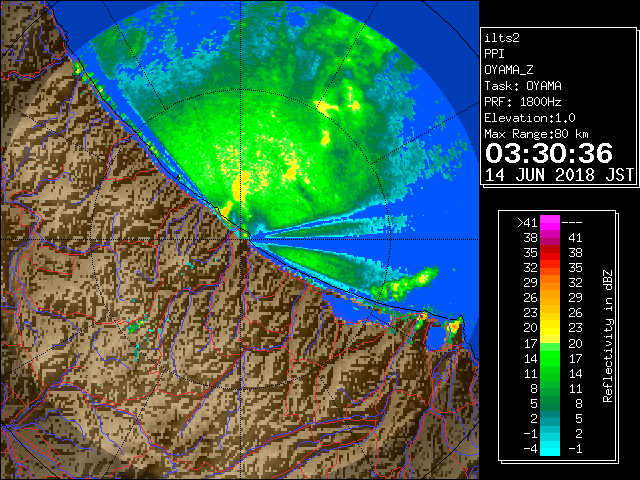Click the legend dashes '---' beside >41

coord(572,223)
